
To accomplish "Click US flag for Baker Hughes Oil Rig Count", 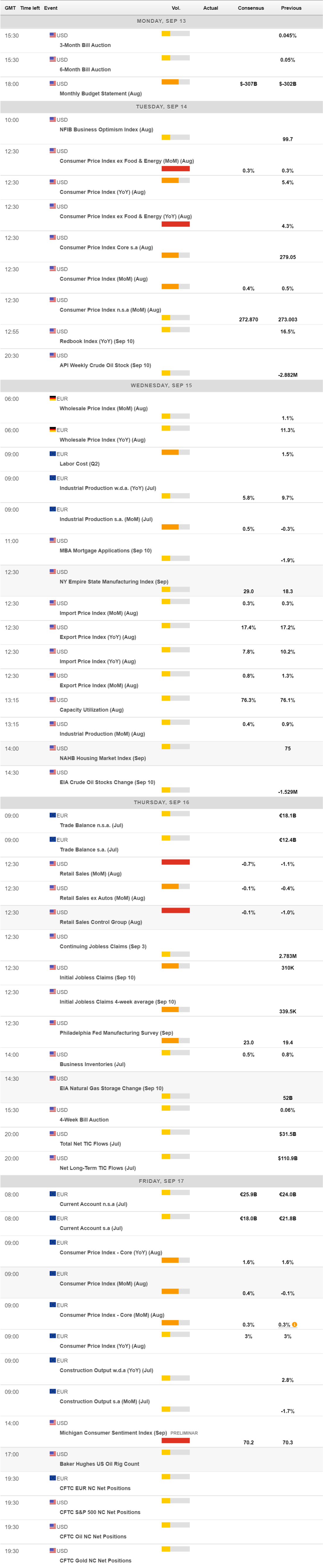I will point(53,1454).
